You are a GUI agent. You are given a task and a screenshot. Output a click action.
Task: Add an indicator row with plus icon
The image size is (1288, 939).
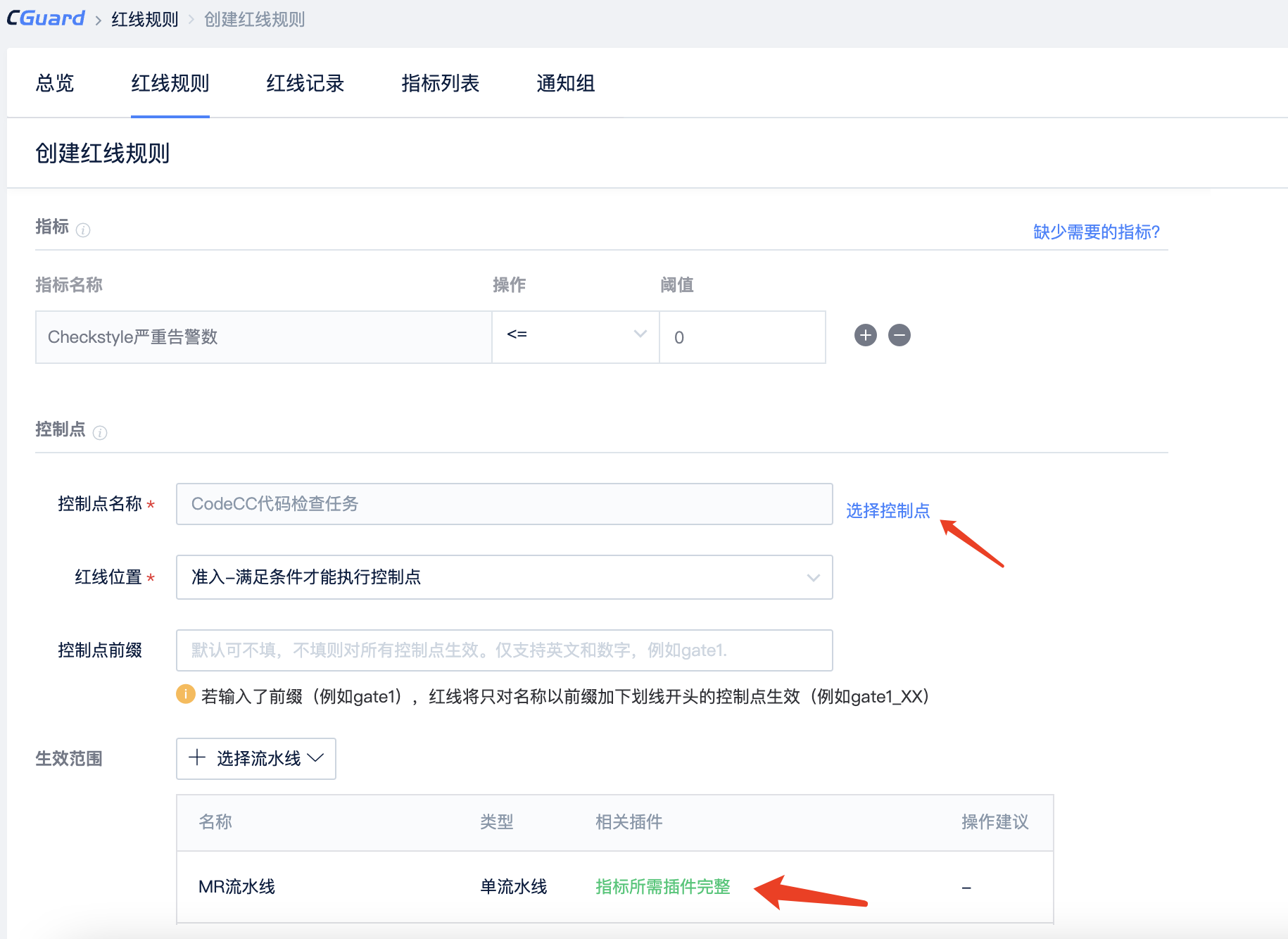point(866,335)
